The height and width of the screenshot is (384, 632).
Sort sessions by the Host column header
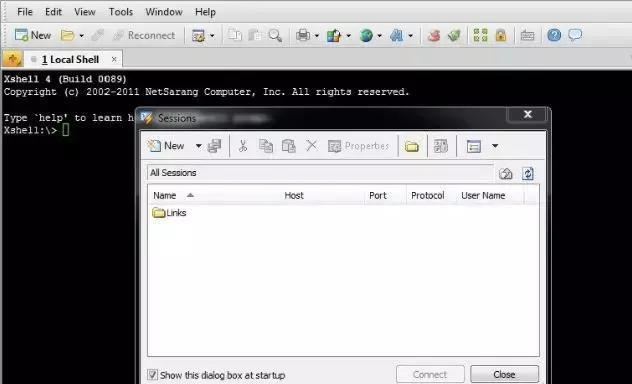point(294,195)
